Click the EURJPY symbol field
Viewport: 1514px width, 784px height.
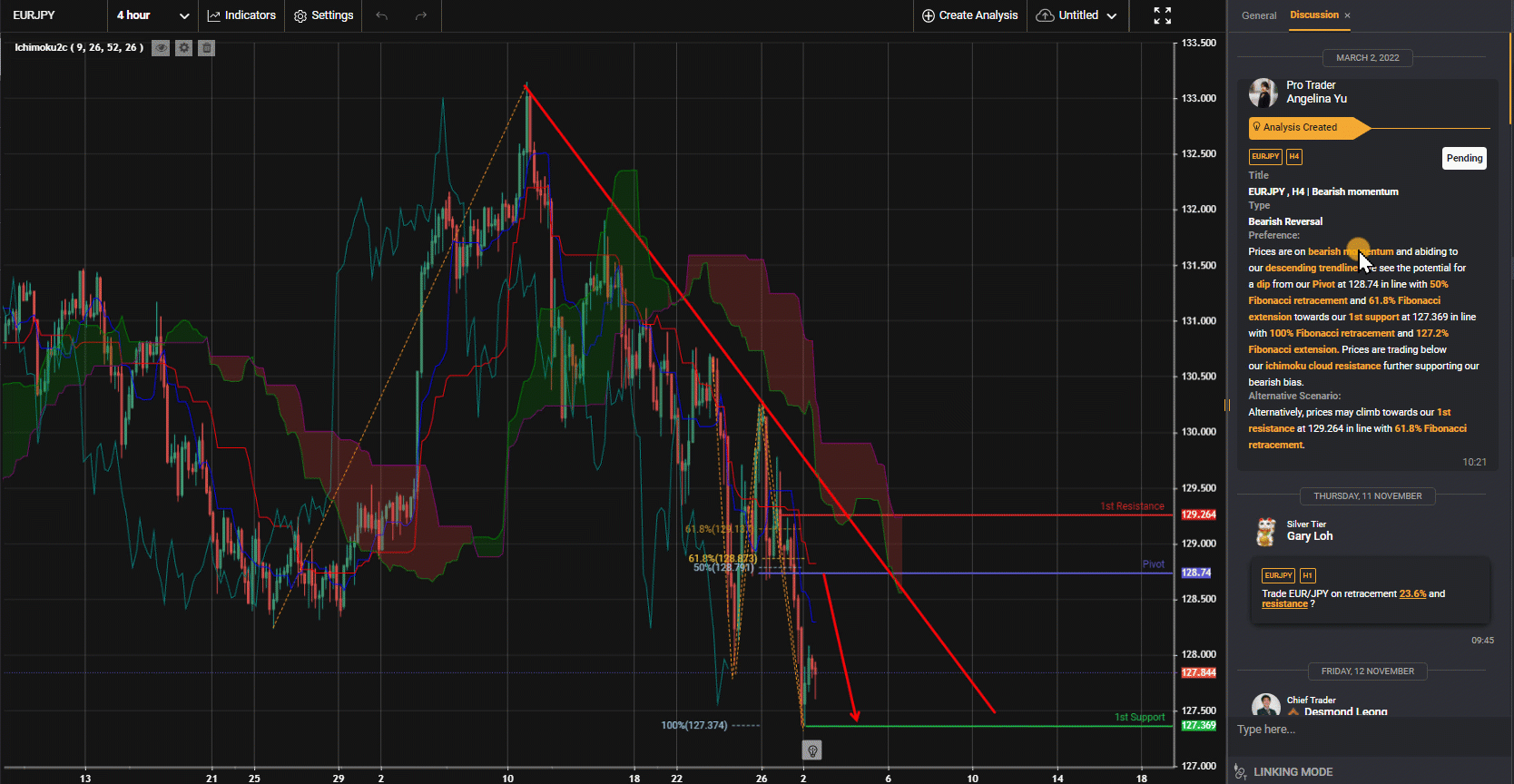tap(54, 15)
